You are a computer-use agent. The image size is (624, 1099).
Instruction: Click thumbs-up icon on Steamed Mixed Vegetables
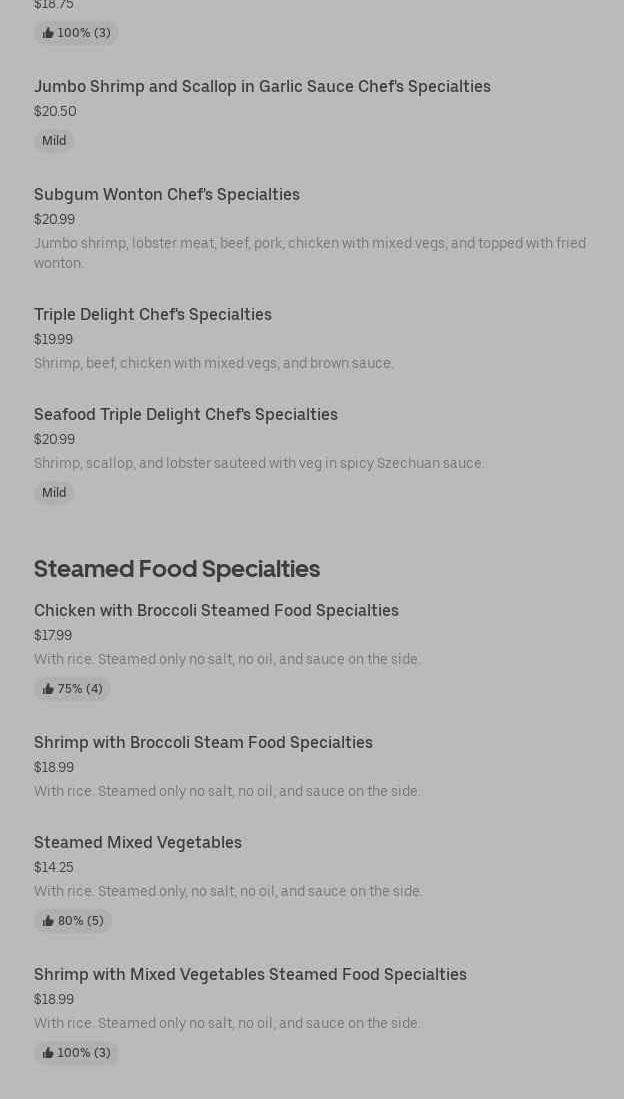[x=48, y=921]
